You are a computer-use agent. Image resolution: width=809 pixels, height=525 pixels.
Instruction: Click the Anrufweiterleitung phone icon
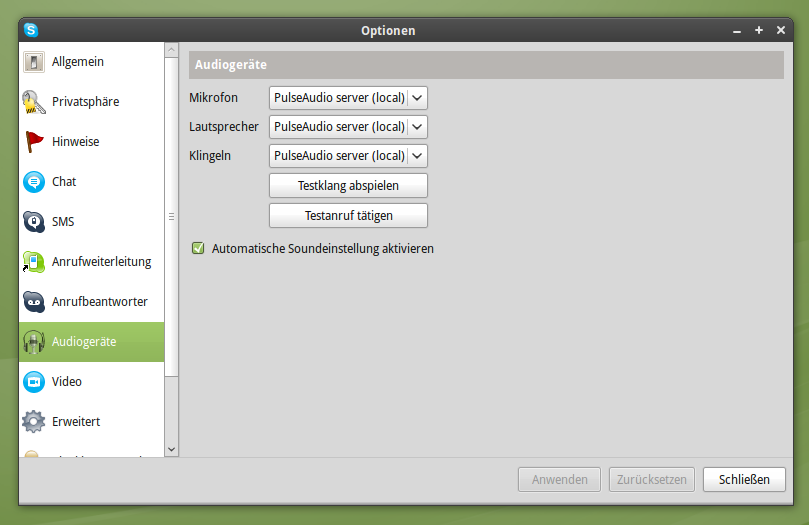(34, 262)
